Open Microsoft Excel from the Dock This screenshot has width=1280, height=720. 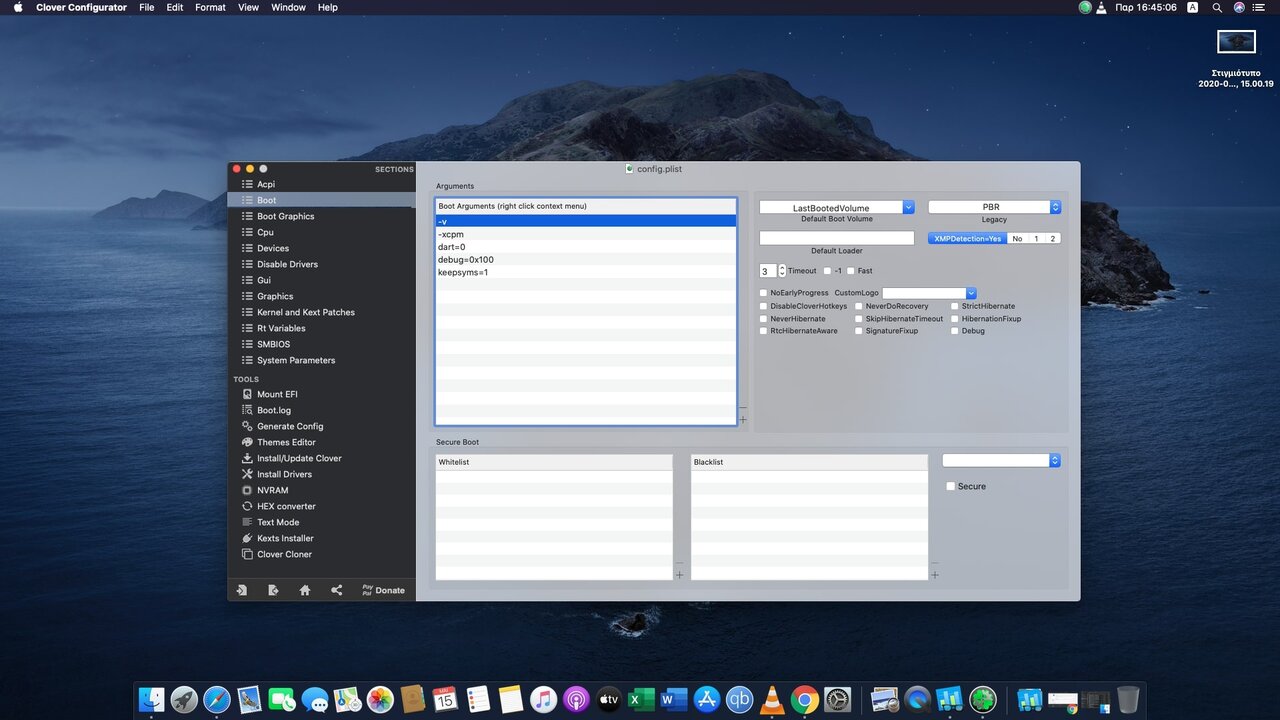[x=641, y=699]
